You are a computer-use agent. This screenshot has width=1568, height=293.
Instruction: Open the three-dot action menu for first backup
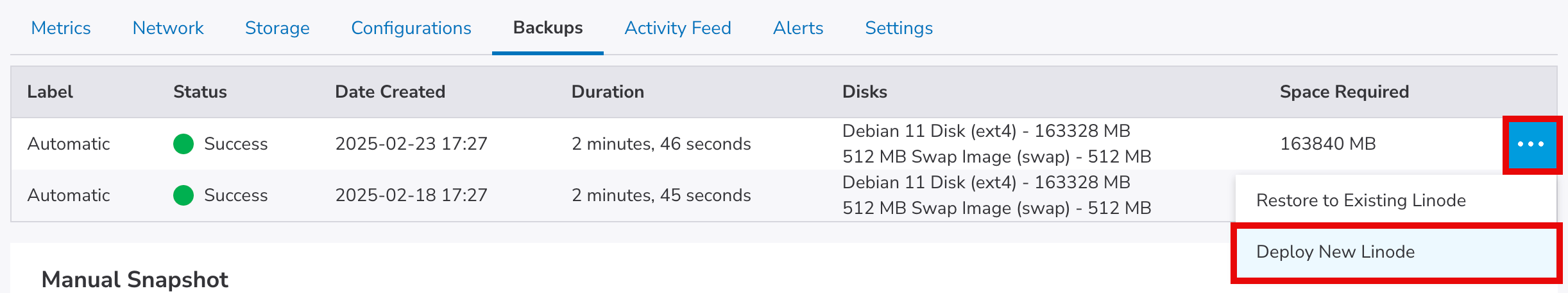pos(1531,145)
